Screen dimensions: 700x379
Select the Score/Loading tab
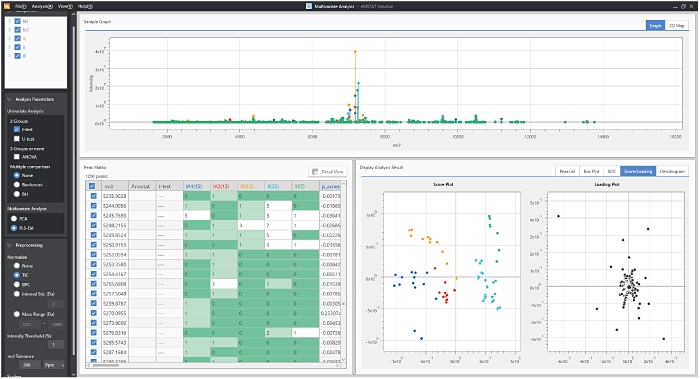pos(638,171)
